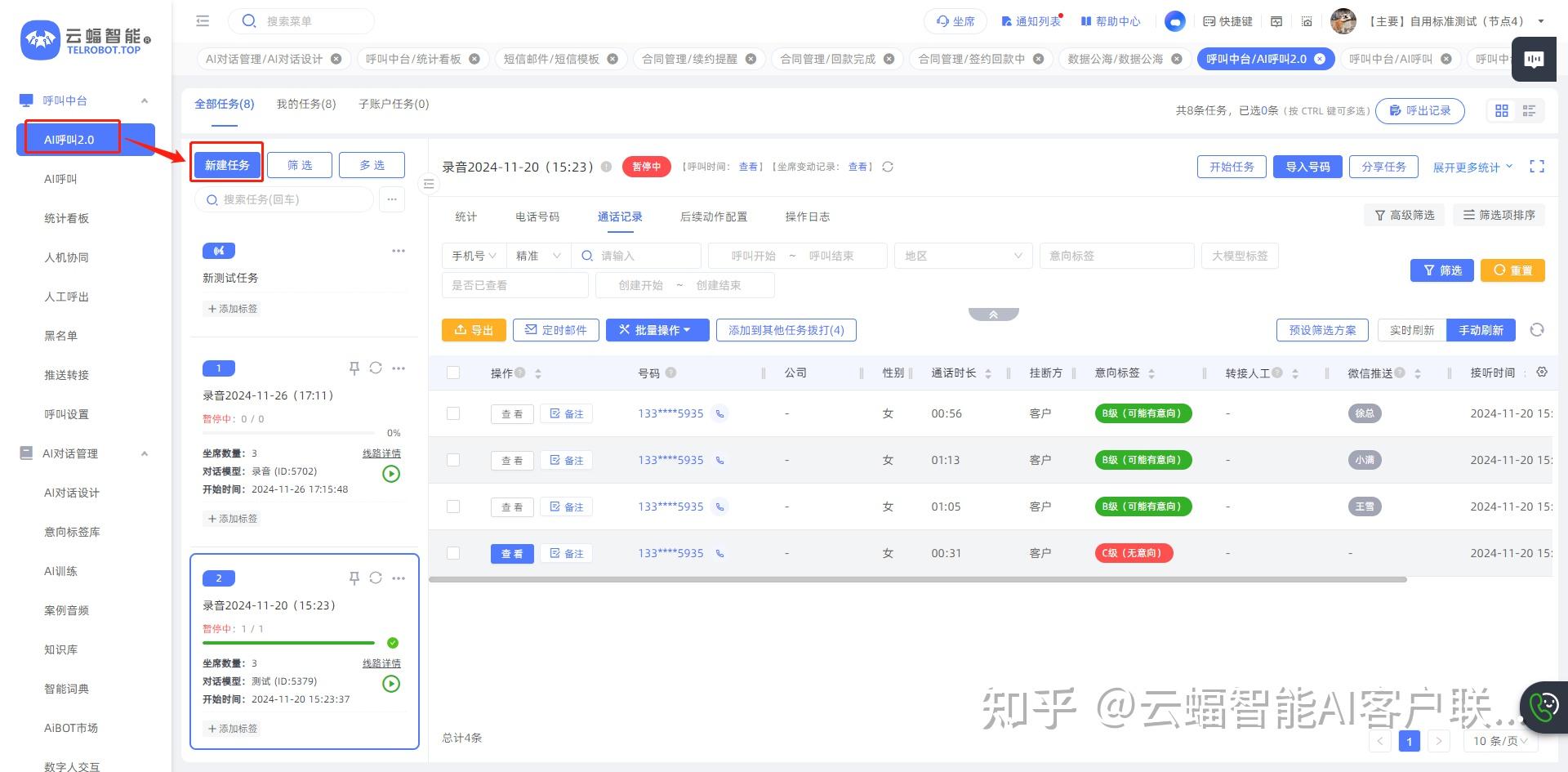Click the refresh icon next to 手动刷新
This screenshot has width=1568, height=772.
[x=1537, y=330]
